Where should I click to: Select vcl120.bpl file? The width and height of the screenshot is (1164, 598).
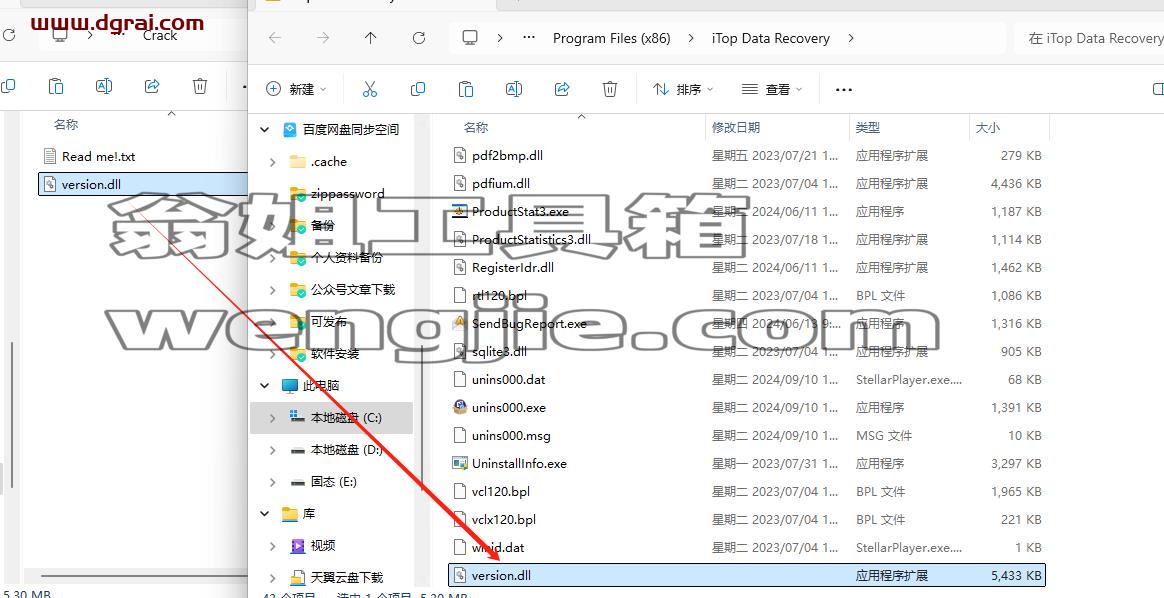pos(501,491)
